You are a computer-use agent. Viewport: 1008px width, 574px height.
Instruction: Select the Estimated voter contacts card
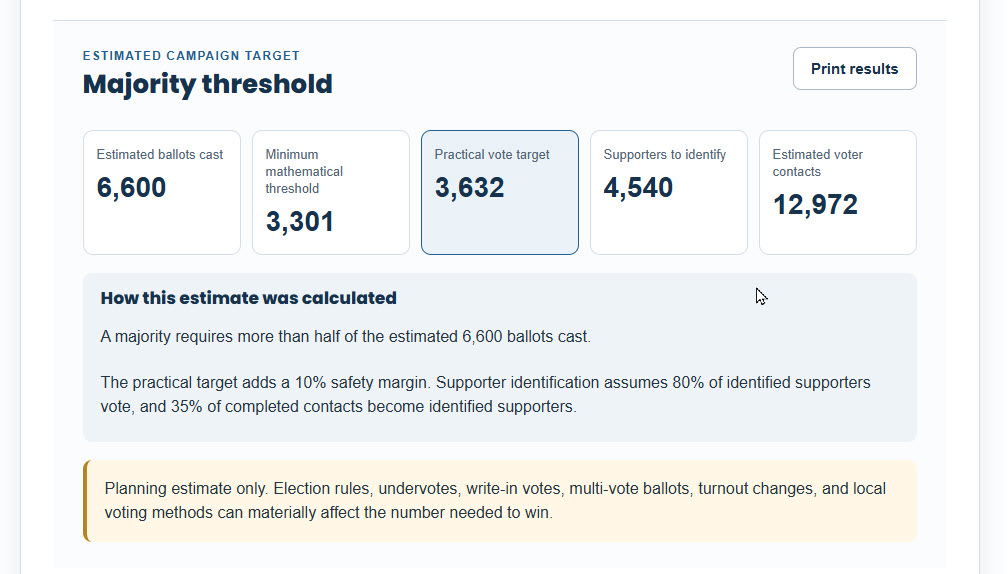point(838,193)
